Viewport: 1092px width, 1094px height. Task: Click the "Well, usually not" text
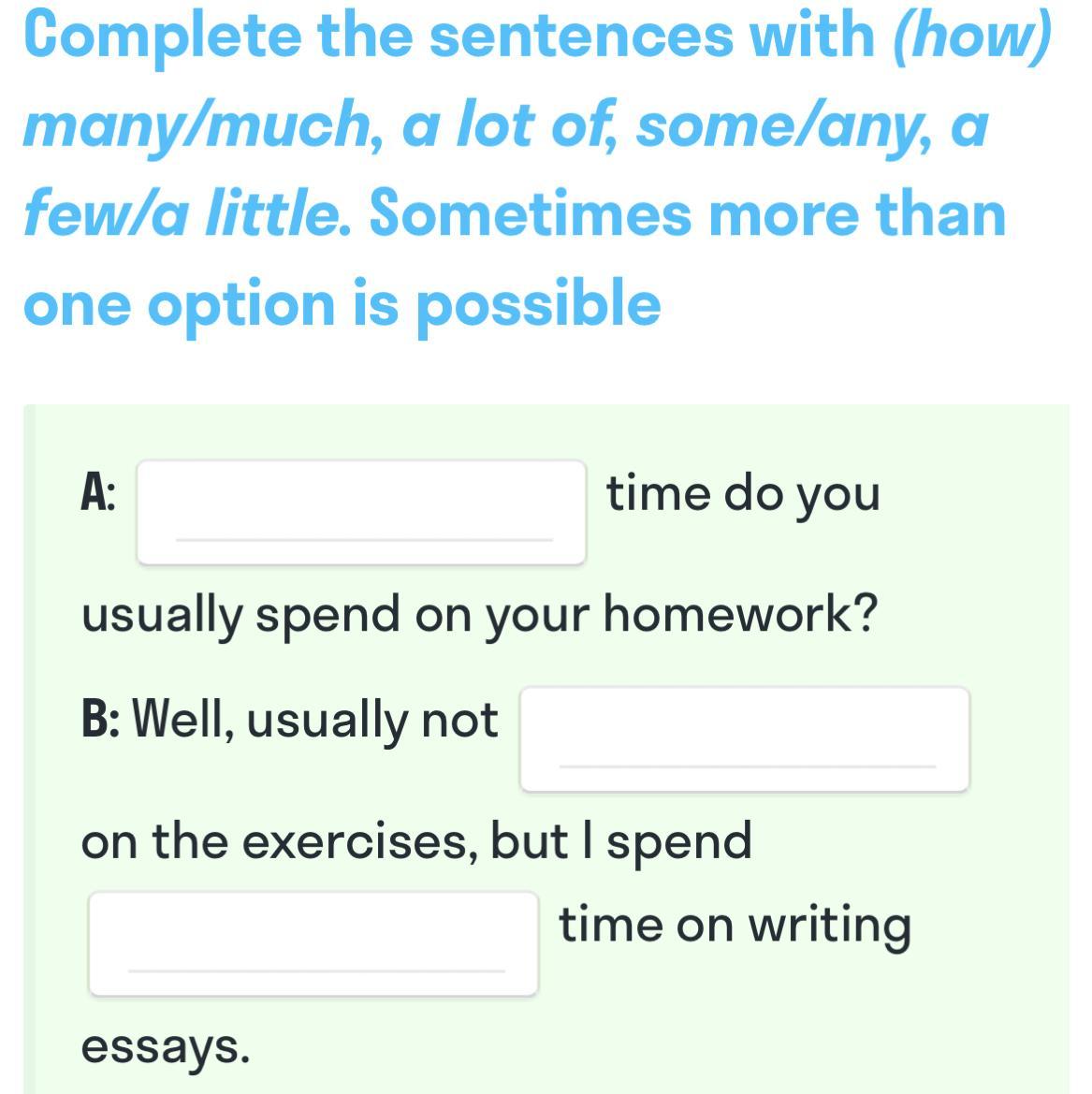pos(316,721)
